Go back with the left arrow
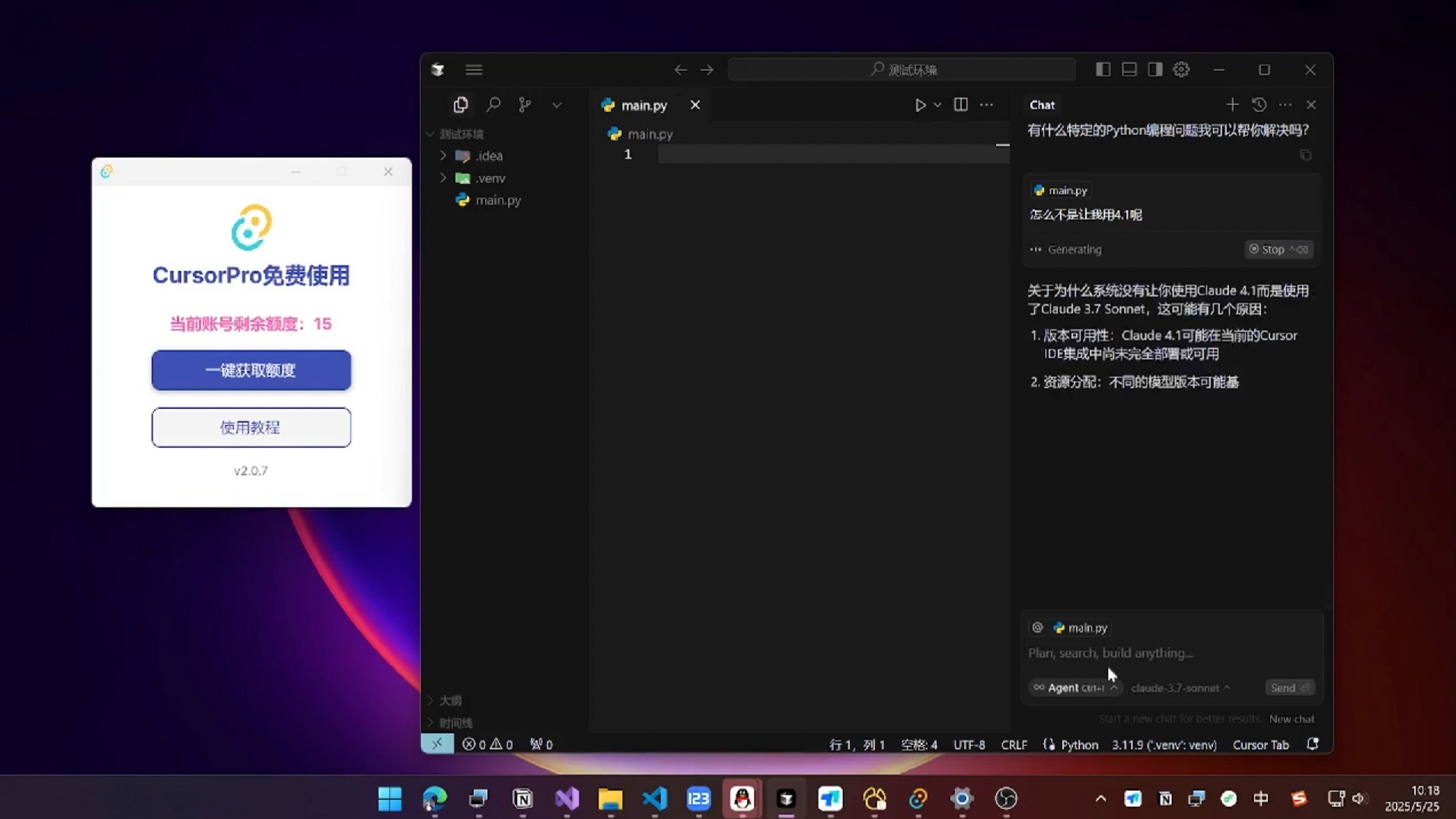 tap(680, 69)
